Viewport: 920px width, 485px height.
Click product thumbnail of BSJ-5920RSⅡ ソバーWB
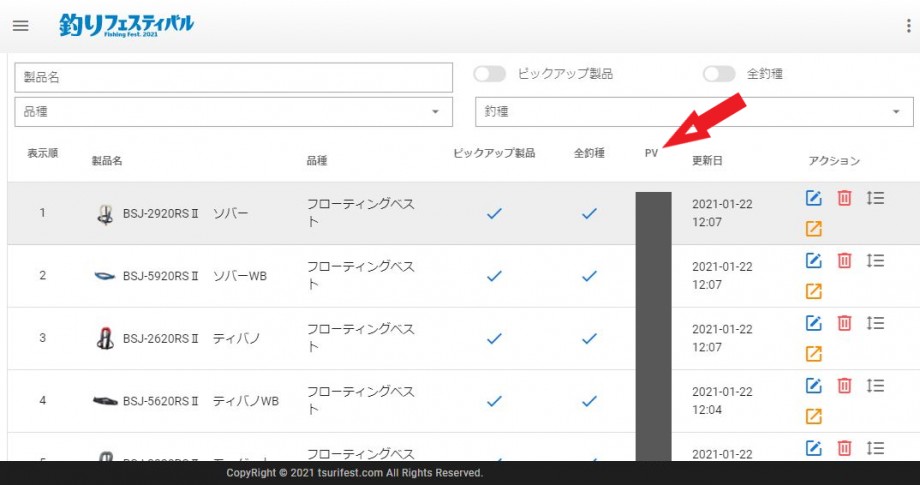(105, 276)
